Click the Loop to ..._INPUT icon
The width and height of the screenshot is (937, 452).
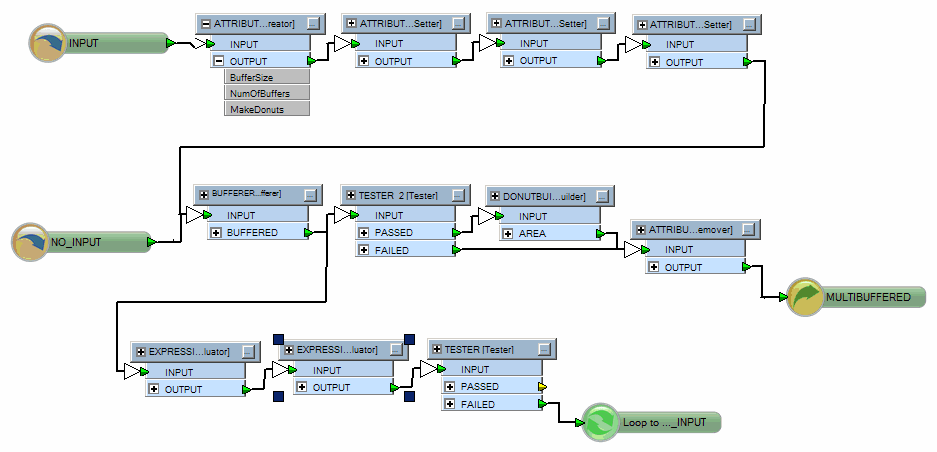pos(602,422)
